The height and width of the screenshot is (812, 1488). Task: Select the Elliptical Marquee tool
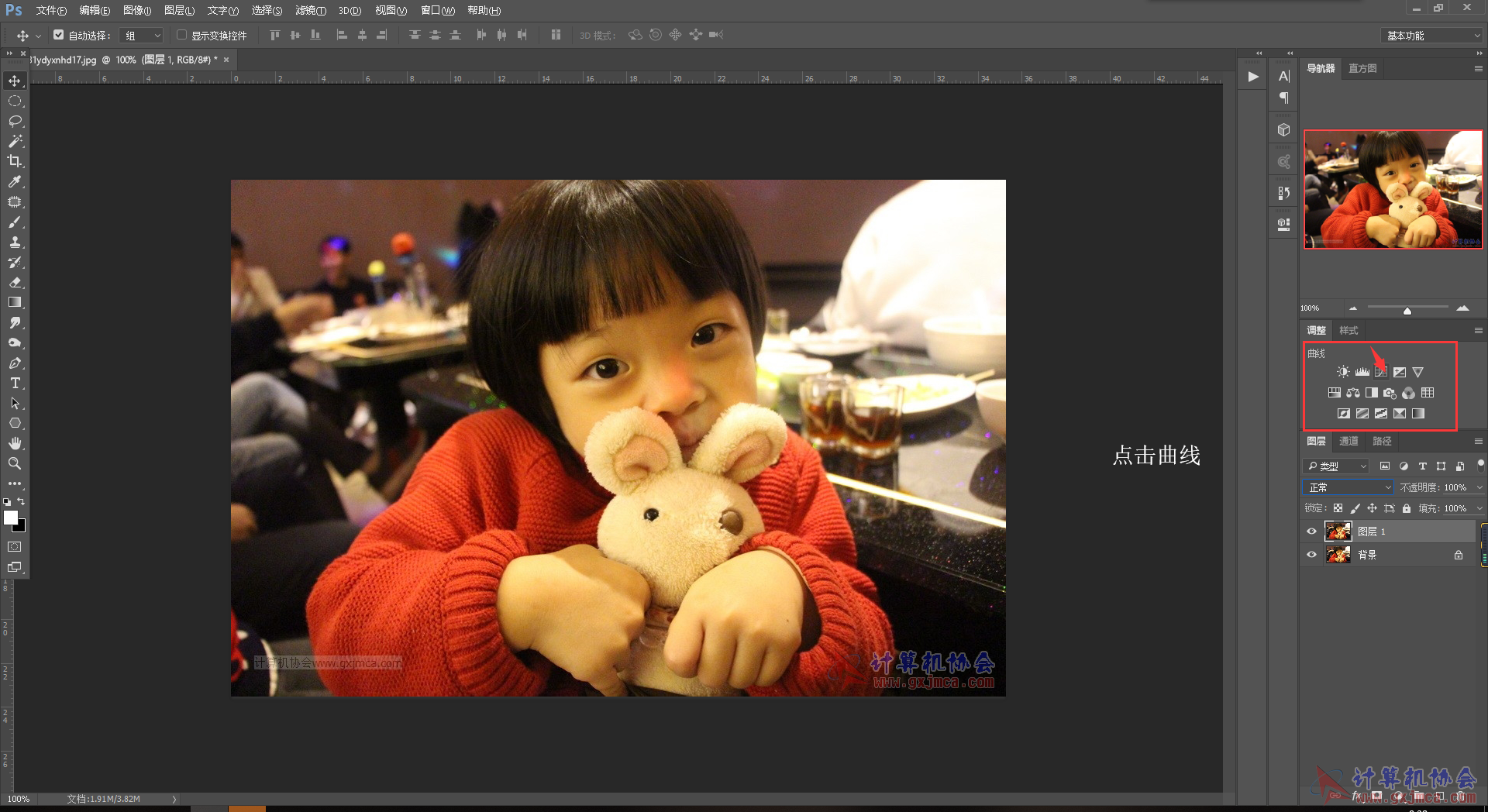(x=15, y=101)
